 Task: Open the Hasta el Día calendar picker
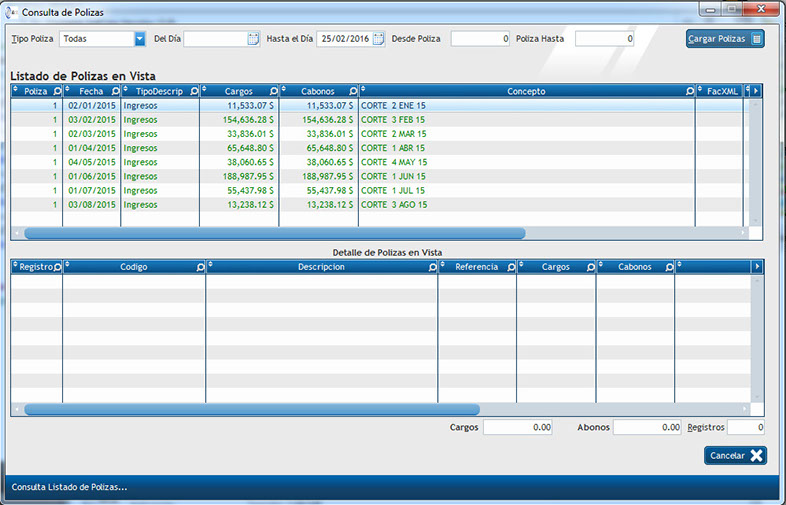(x=378, y=39)
